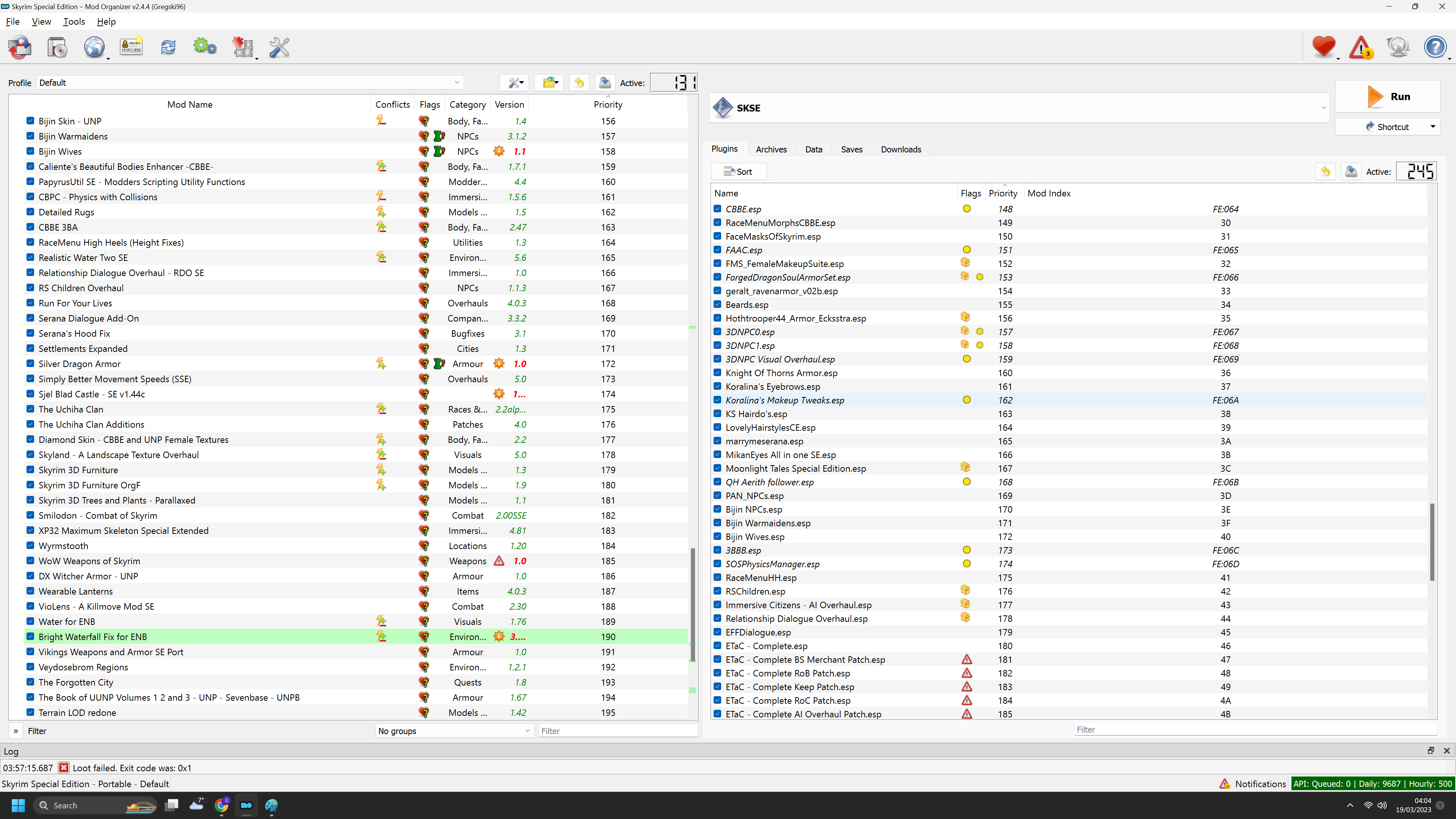The image size is (1456, 819).
Task: Close the Log panel
Action: click(1447, 751)
